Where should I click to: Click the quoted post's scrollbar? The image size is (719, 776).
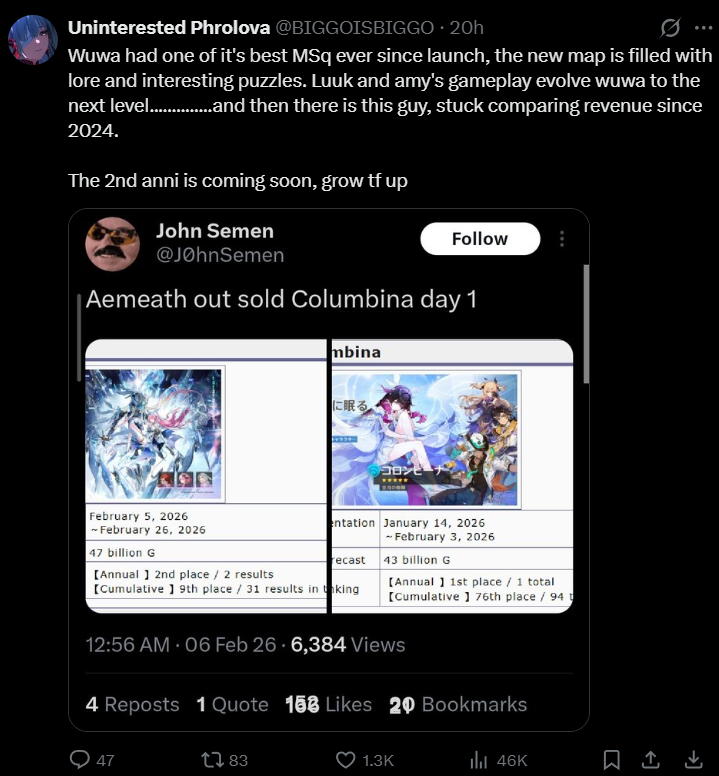click(x=586, y=324)
